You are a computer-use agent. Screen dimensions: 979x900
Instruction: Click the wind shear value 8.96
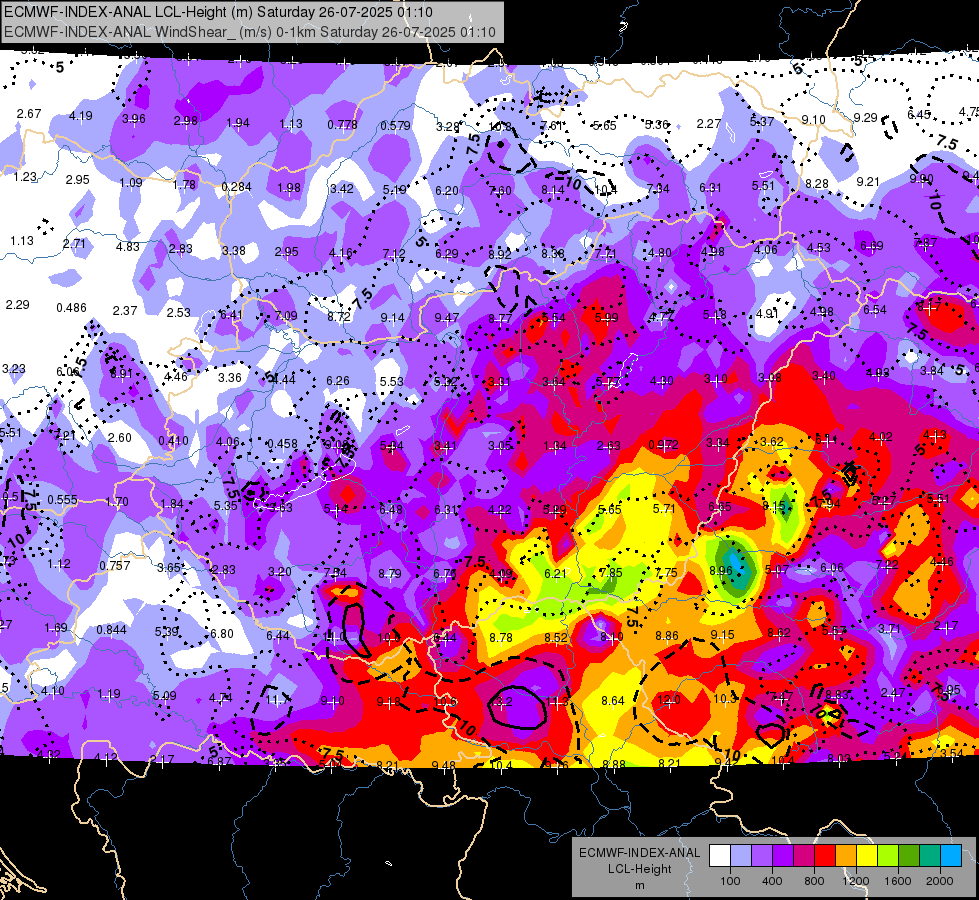[x=721, y=570]
